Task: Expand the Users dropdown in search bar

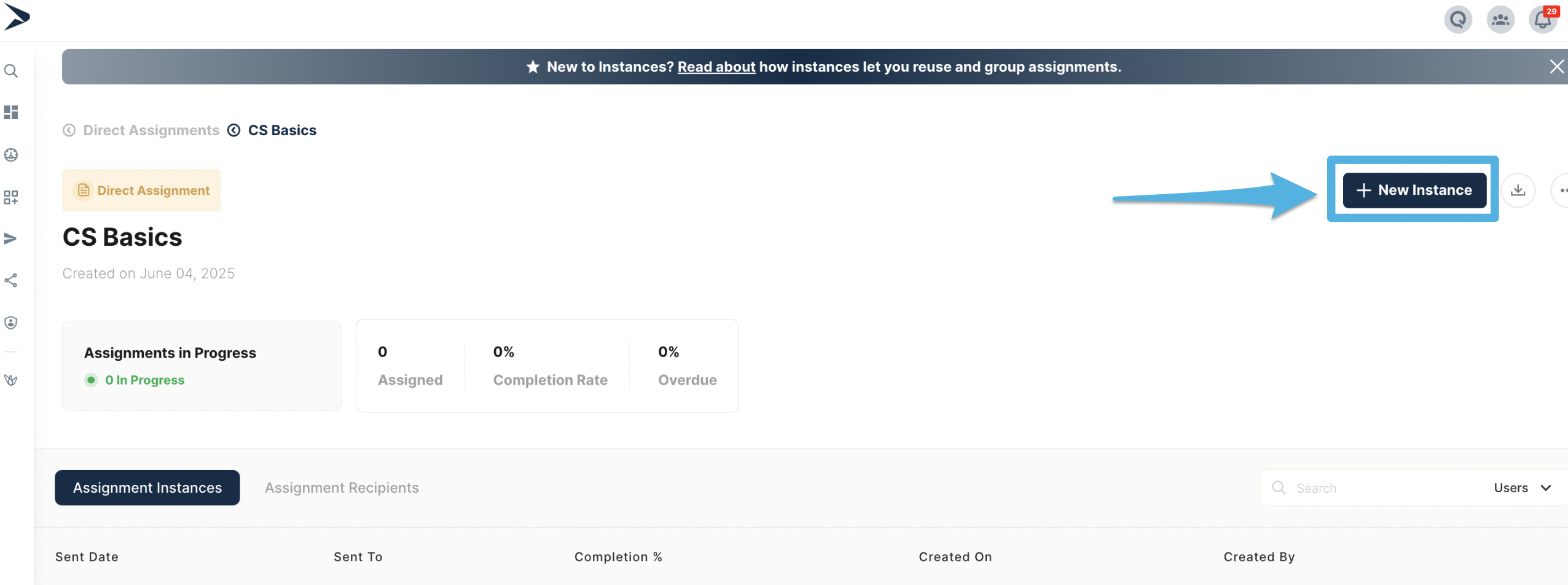Action: (1523, 488)
